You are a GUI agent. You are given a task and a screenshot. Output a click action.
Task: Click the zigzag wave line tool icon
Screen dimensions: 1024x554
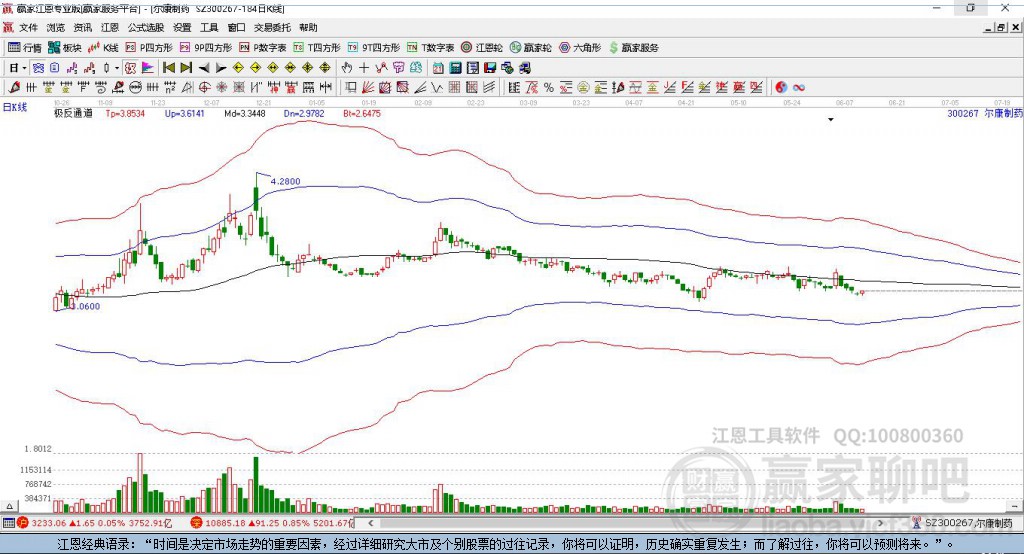437,88
